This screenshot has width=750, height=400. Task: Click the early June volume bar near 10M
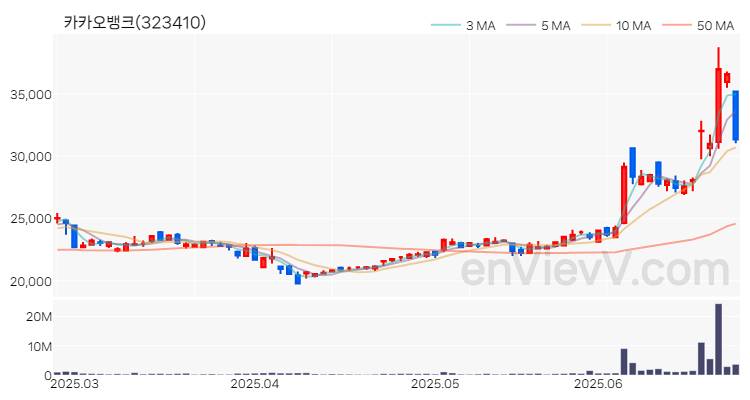click(624, 362)
